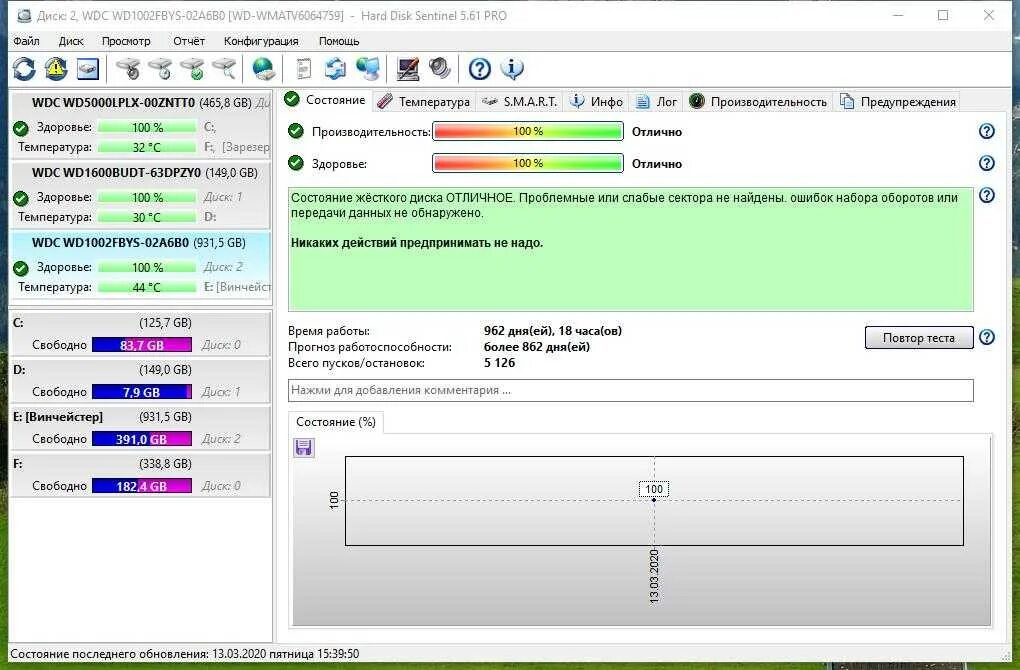Click the disk with clock test icon

click(160, 68)
